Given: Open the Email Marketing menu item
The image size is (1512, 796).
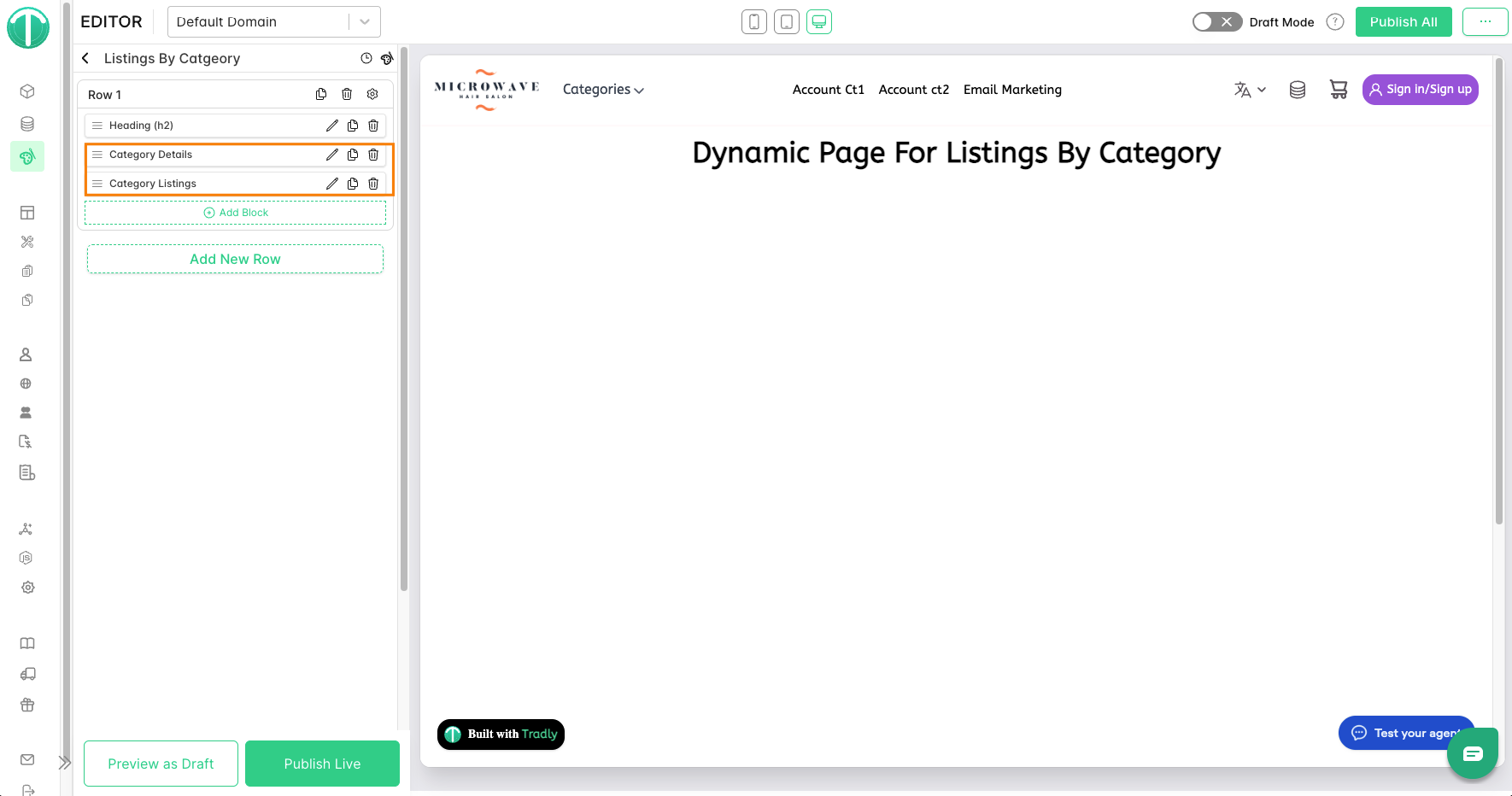Looking at the screenshot, I should click(x=1012, y=90).
